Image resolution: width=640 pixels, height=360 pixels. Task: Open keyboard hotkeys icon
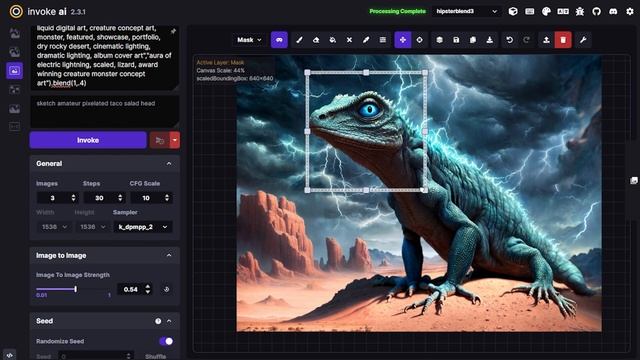(x=530, y=11)
